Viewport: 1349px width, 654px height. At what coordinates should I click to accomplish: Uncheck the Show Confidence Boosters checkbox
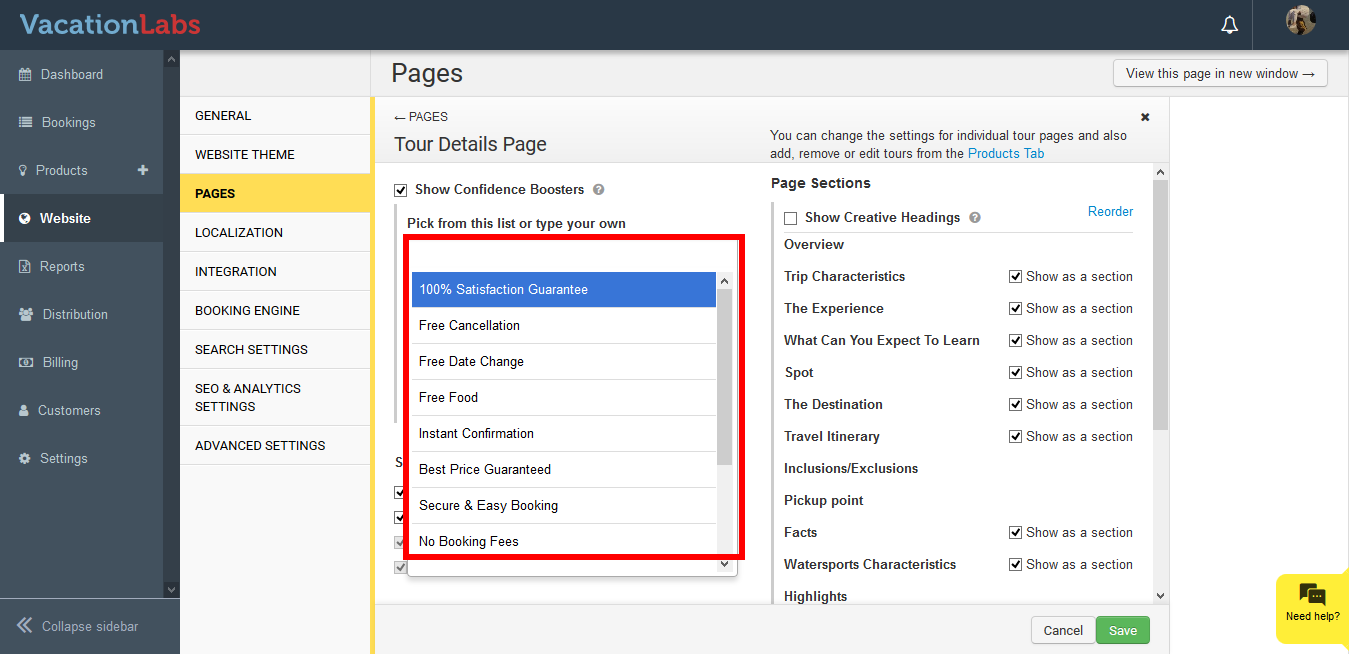(x=401, y=190)
